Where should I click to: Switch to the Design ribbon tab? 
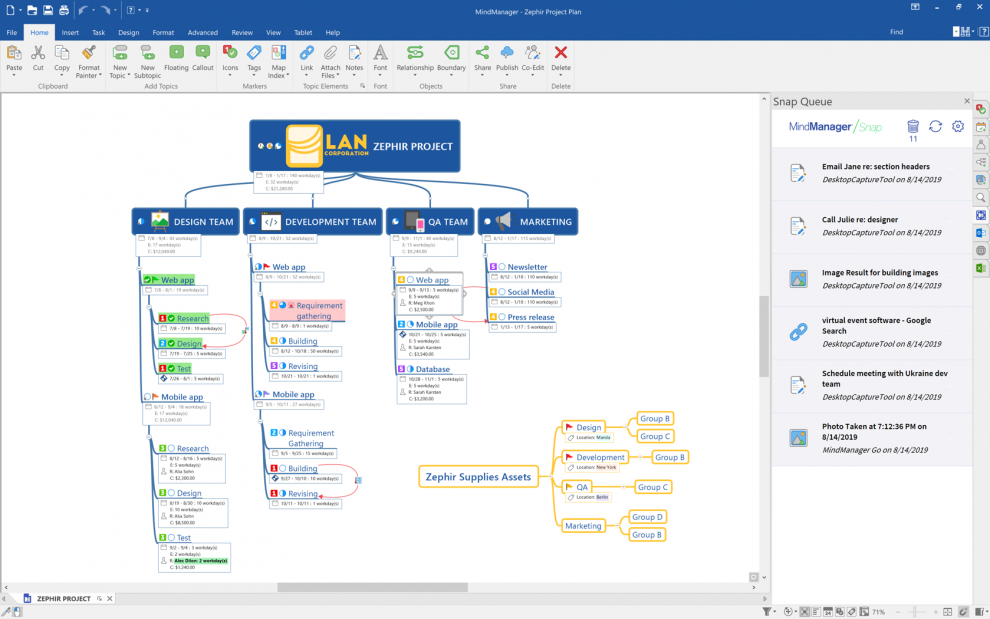tap(128, 31)
